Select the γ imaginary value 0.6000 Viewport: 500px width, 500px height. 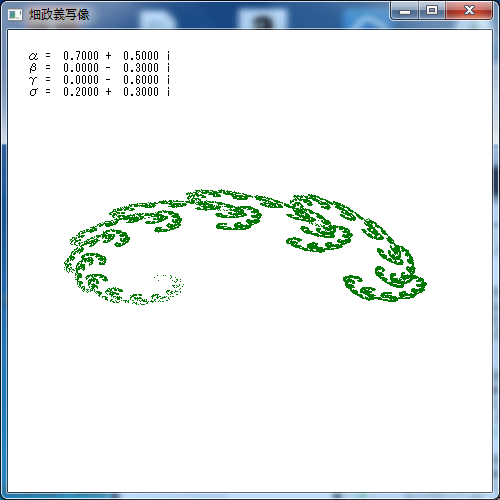tap(141, 80)
